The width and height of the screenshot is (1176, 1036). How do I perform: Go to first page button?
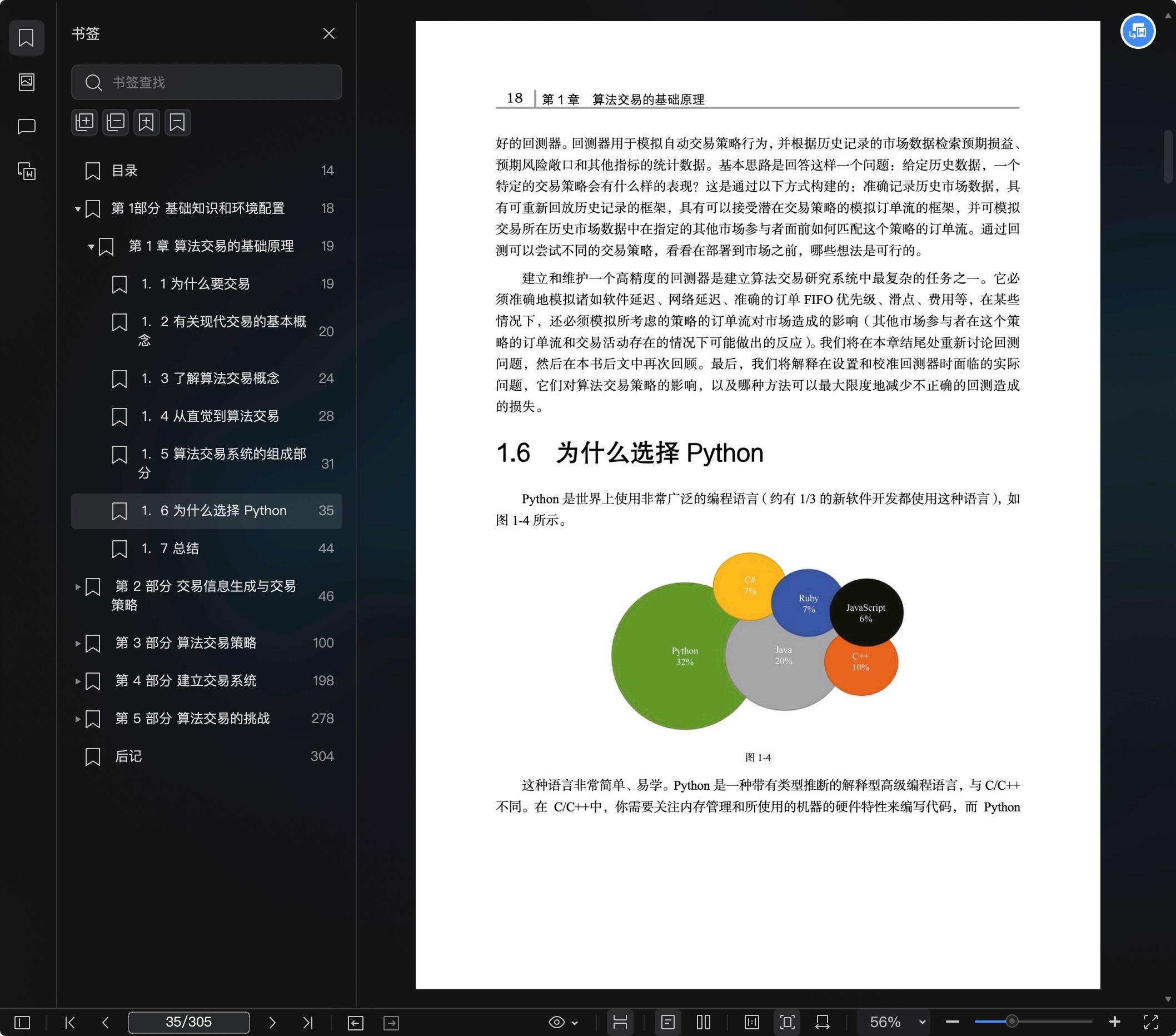point(70,1022)
